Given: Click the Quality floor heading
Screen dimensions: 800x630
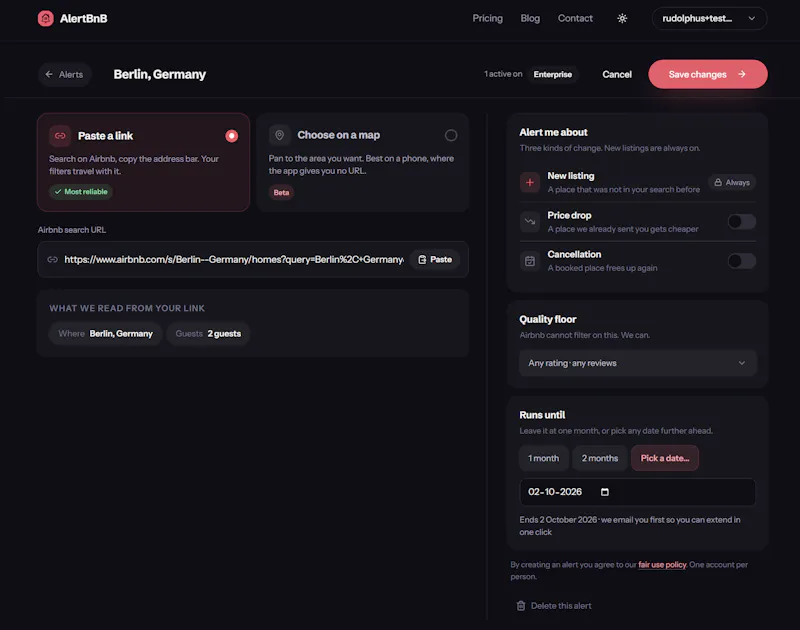Looking at the screenshot, I should (547, 319).
